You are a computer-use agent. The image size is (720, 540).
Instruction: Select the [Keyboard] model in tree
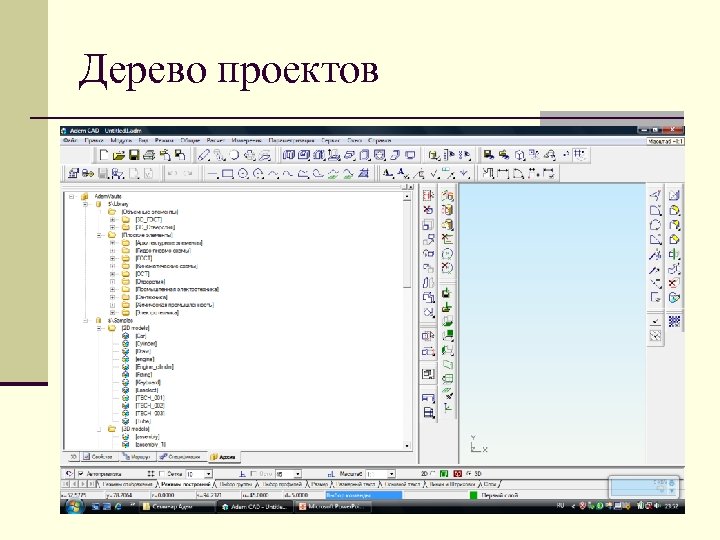pos(148,382)
